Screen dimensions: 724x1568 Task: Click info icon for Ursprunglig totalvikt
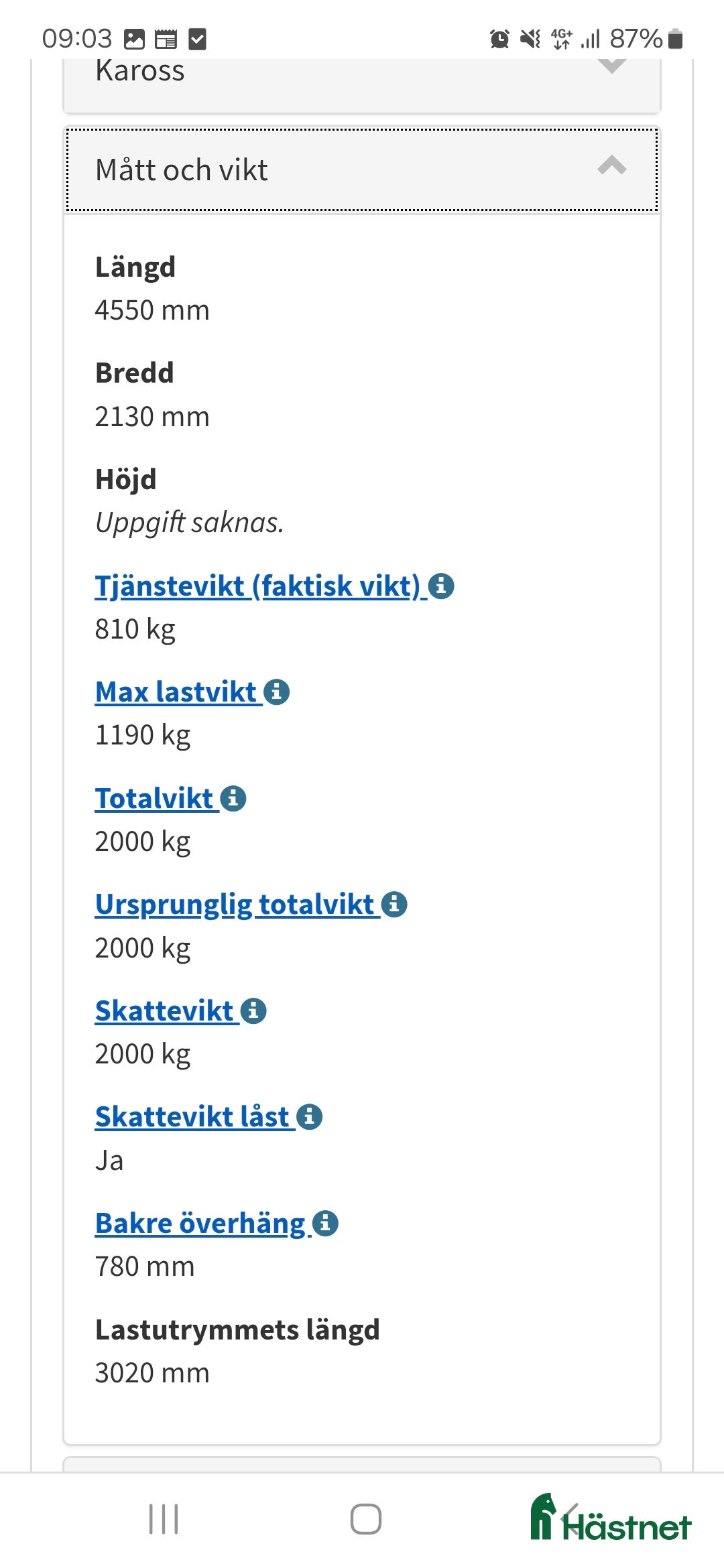[x=394, y=905]
